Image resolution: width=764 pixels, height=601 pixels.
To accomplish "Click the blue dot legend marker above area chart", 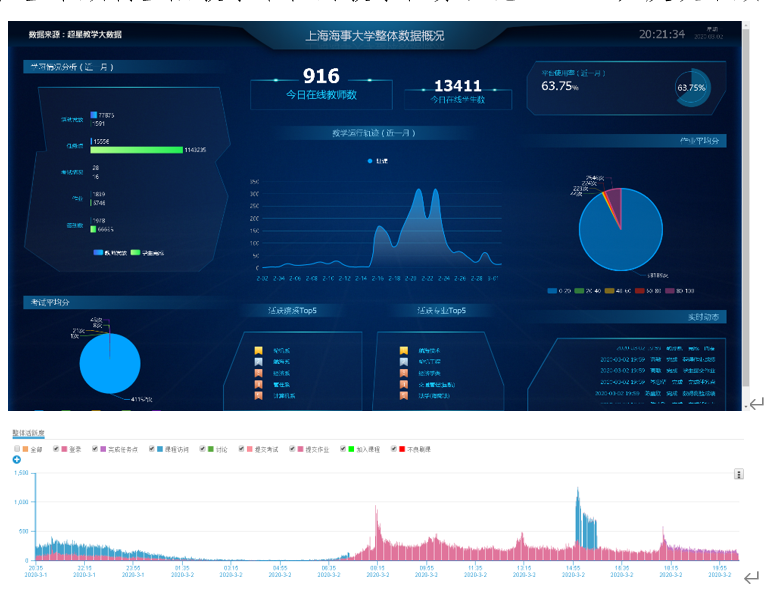I will pyautogui.click(x=369, y=161).
